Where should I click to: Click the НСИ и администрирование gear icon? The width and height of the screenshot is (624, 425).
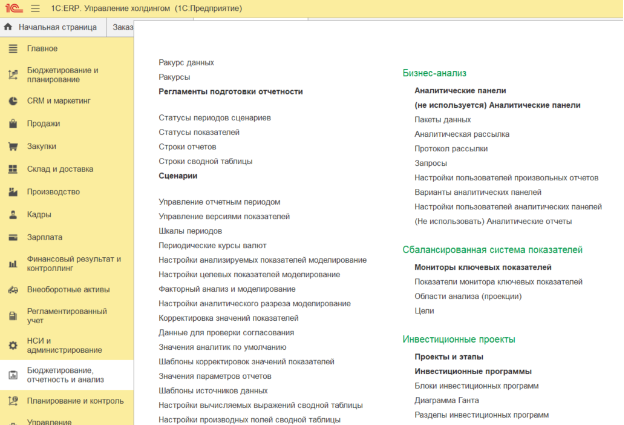[x=13, y=345]
